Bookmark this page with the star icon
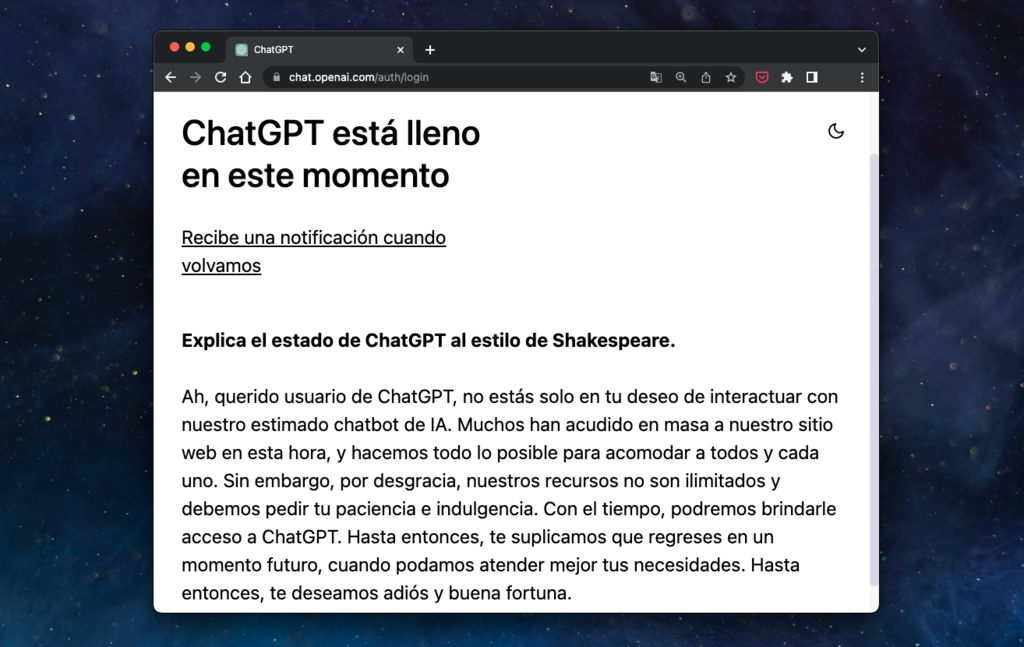Viewport: 1024px width, 647px height. coord(731,77)
